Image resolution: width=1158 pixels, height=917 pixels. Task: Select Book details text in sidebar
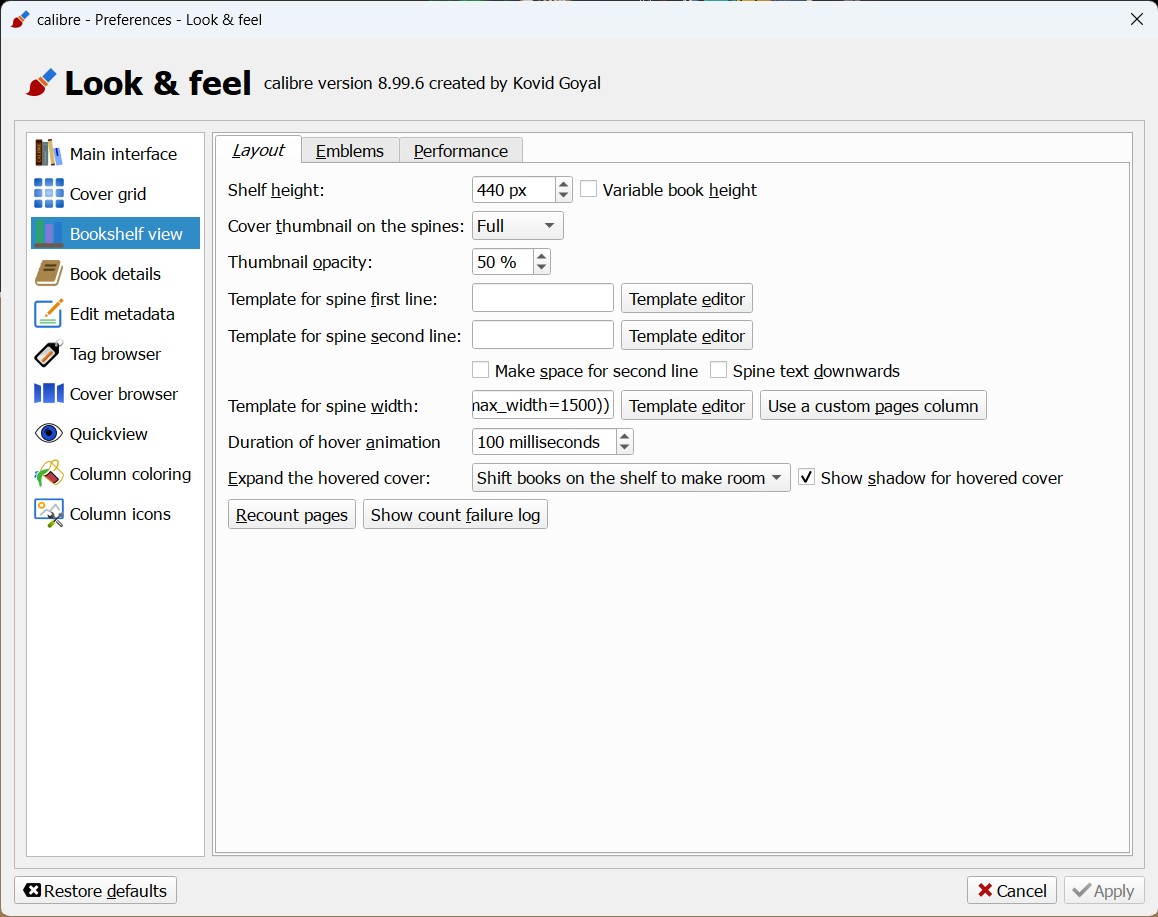point(115,274)
